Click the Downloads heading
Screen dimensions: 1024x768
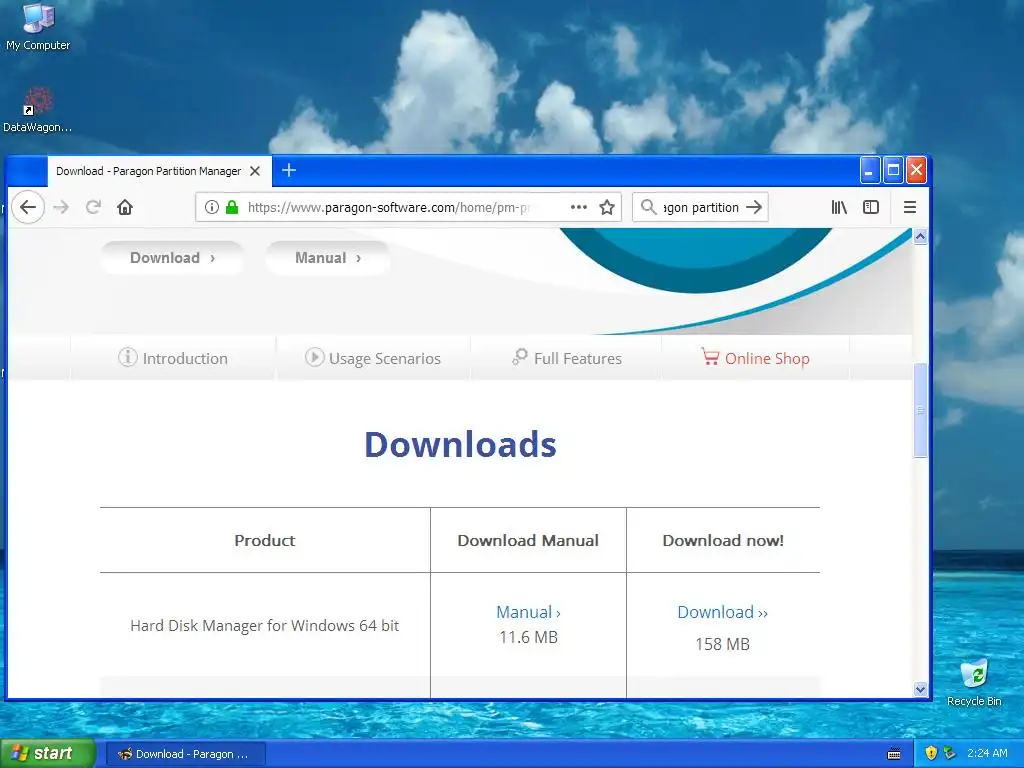pos(460,445)
